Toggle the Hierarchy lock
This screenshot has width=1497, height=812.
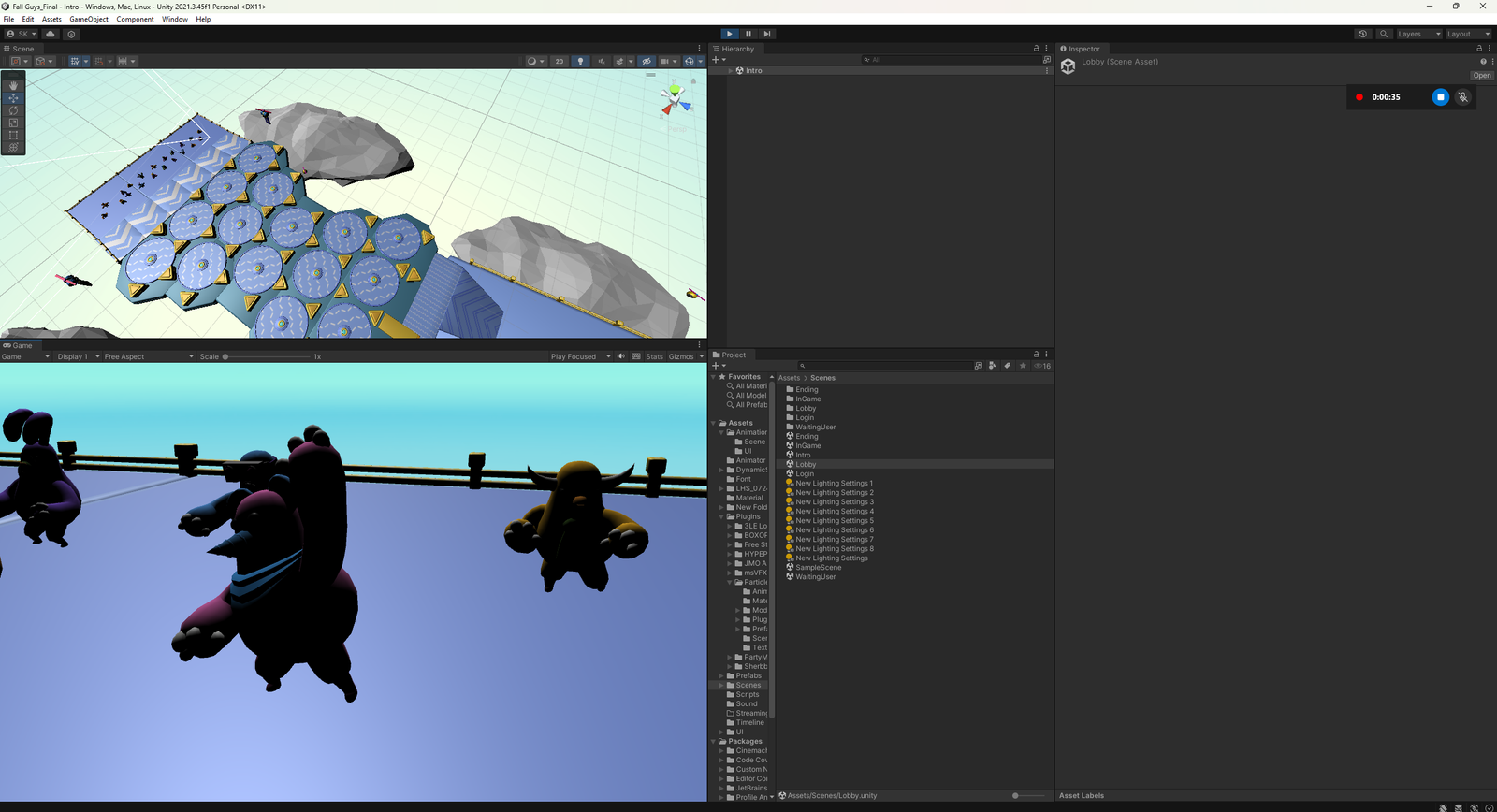tap(1036, 49)
